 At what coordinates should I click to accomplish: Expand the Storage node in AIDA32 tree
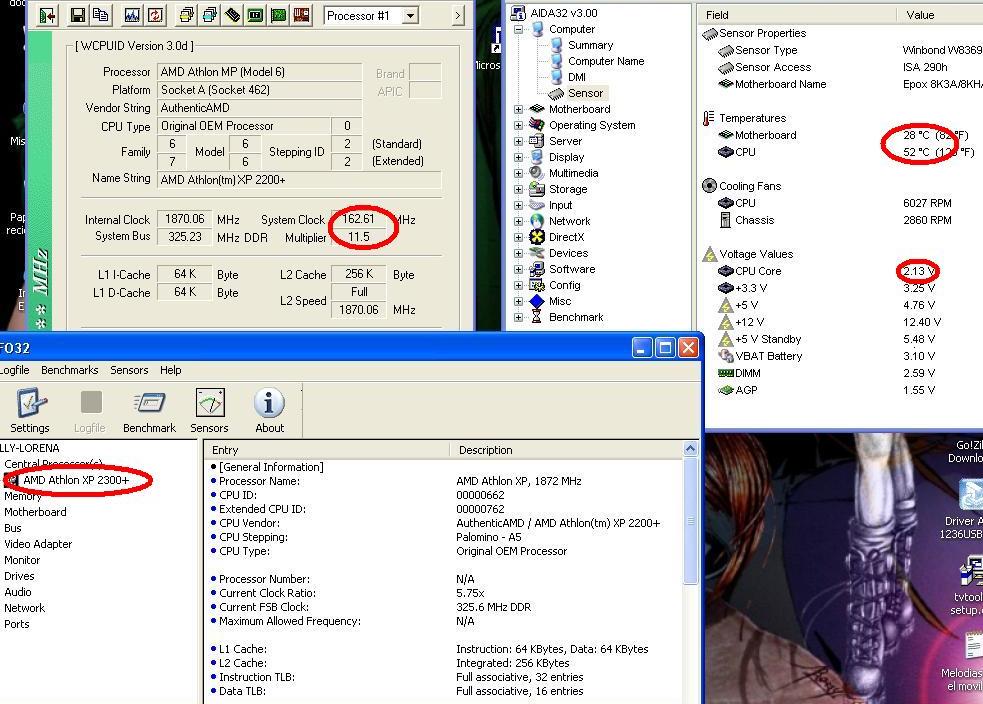click(x=519, y=189)
